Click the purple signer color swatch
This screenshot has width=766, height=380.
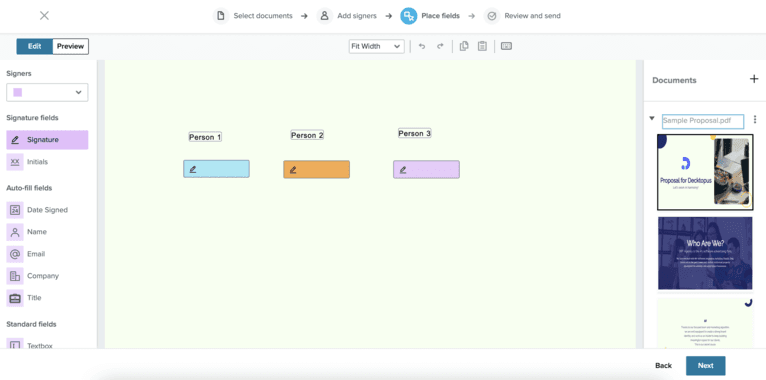(x=18, y=92)
